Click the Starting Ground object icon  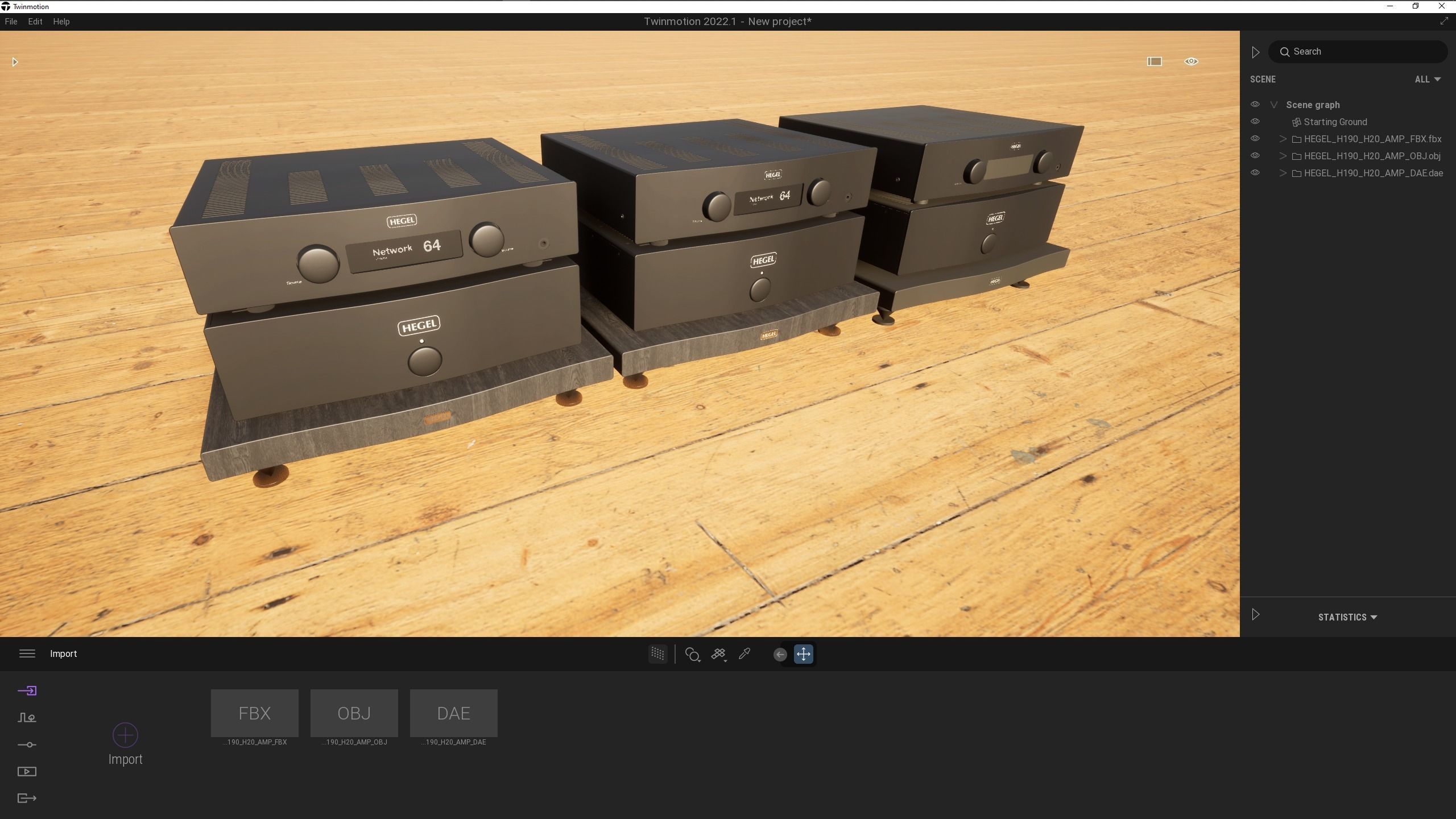[x=1296, y=122]
